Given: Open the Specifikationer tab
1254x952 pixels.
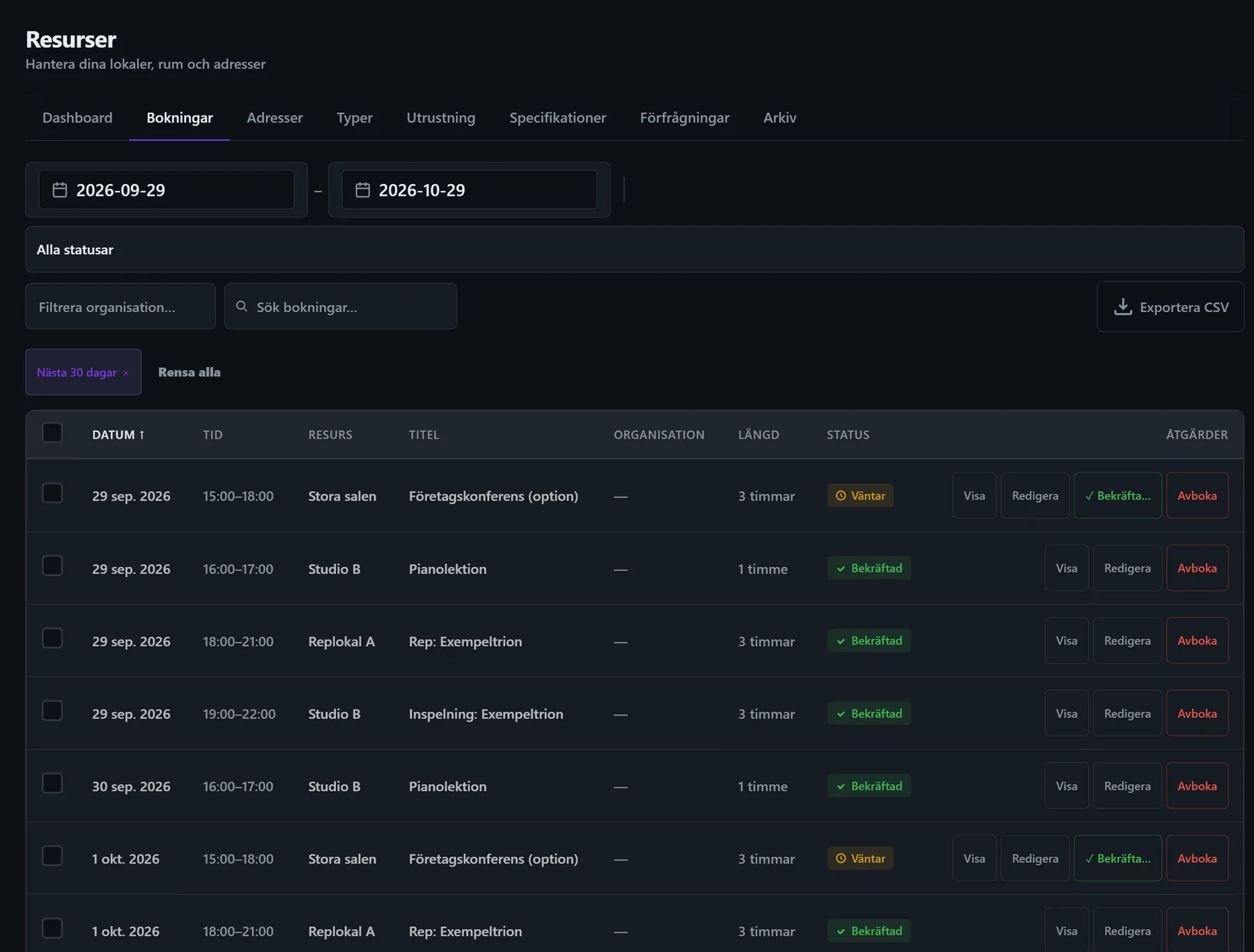Looking at the screenshot, I should click(558, 118).
